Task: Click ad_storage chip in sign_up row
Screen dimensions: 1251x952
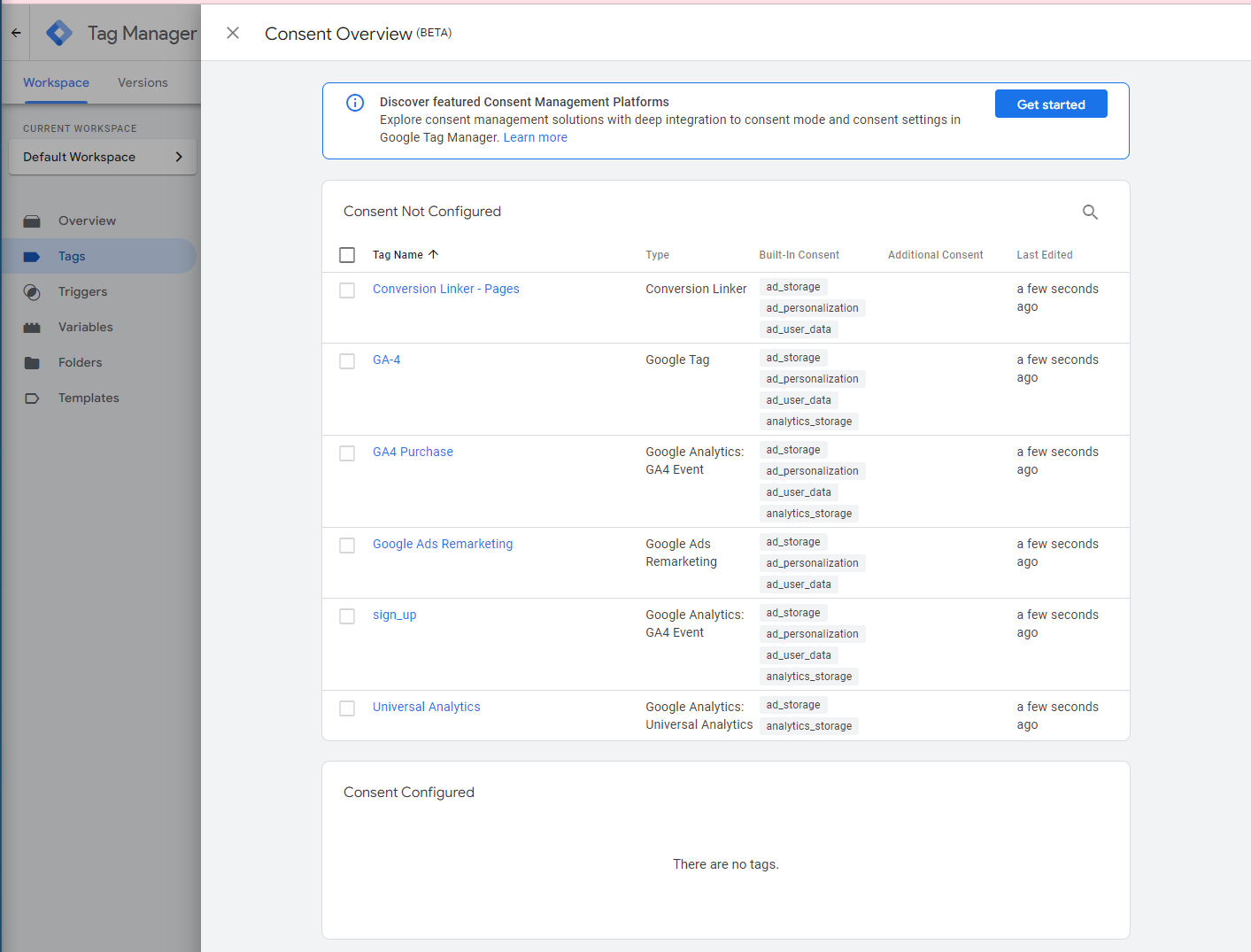Action: click(x=793, y=613)
